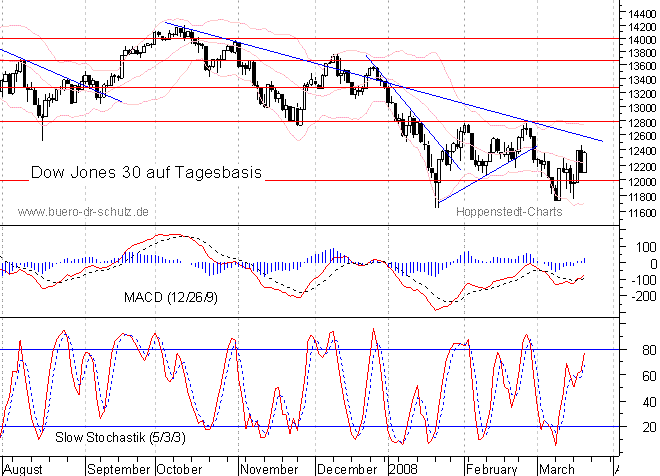Screen dimensions: 660x476
Task: Click the 12000 price level label
Action: point(637,182)
